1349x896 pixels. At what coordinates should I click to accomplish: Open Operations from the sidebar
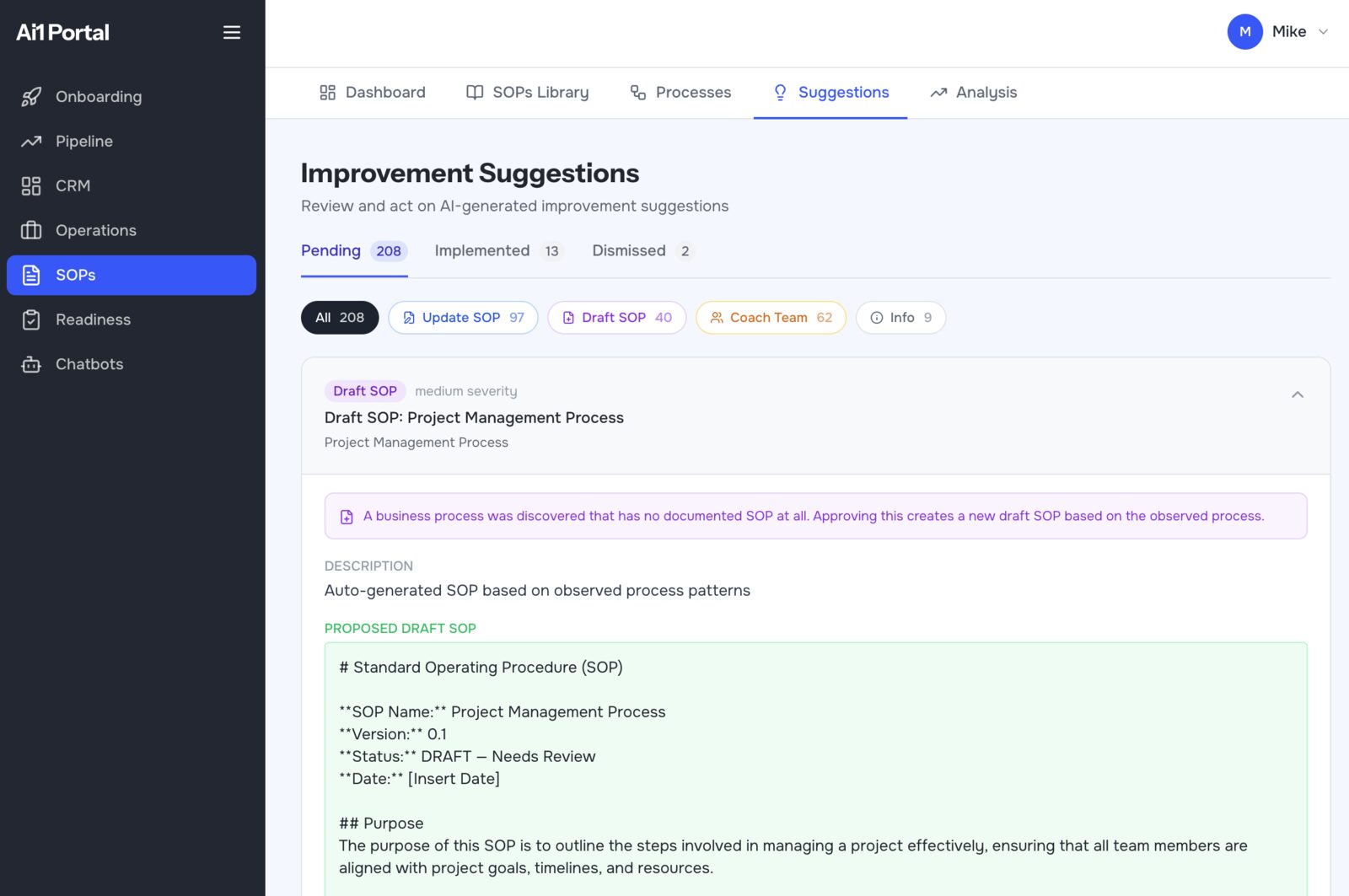tap(132, 231)
